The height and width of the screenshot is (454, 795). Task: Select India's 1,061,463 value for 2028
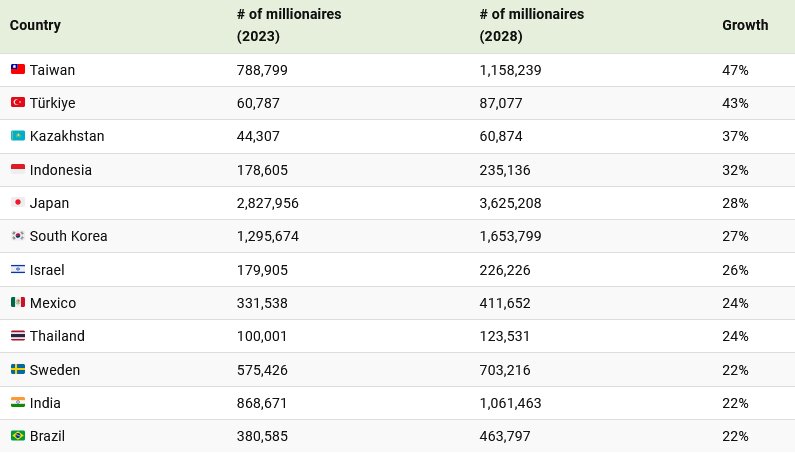511,403
